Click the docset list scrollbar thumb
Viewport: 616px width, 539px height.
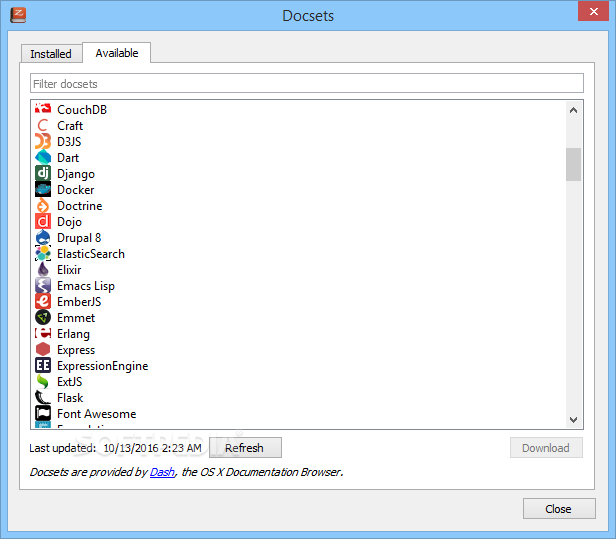[574, 164]
